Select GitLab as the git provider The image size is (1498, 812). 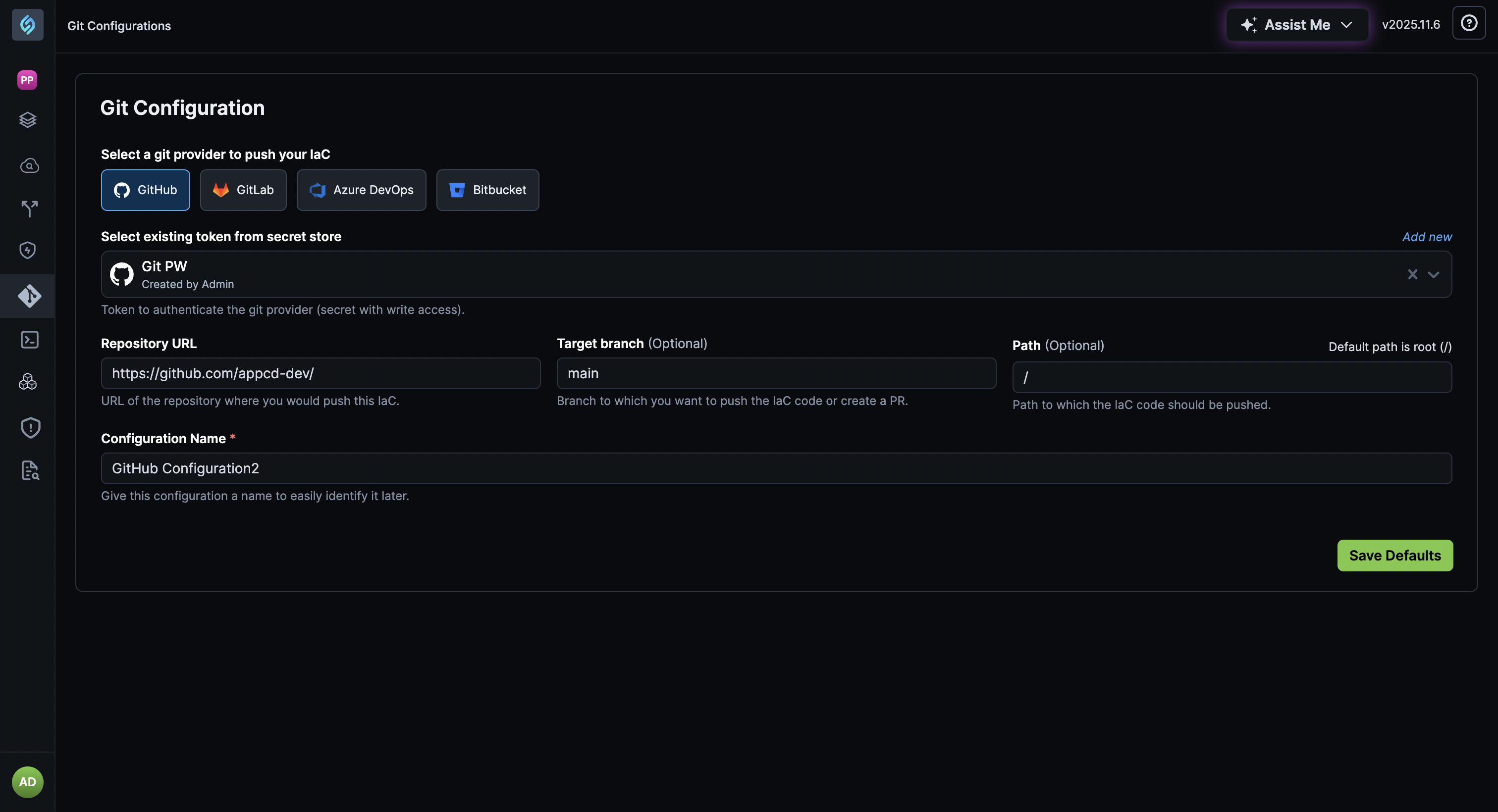243,190
